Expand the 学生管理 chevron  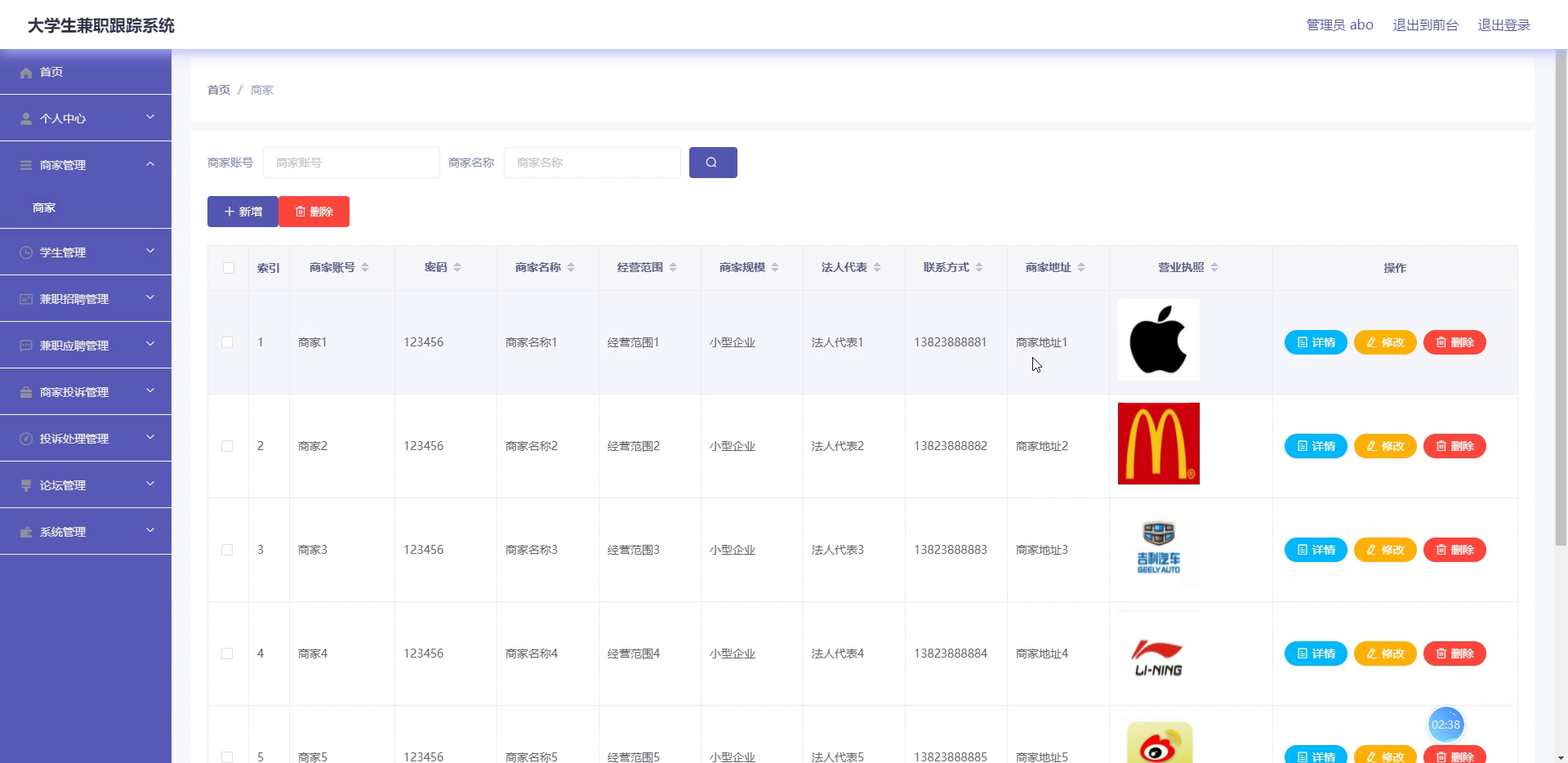tap(150, 251)
